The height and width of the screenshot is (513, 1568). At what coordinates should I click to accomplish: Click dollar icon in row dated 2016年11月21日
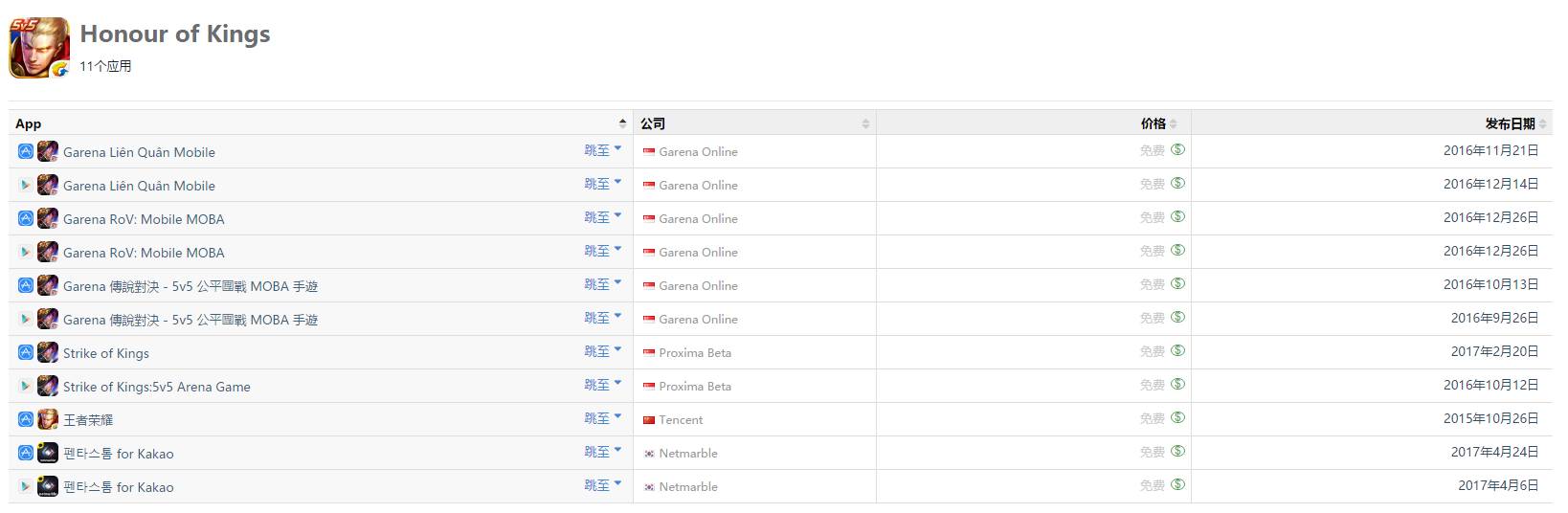tap(1178, 149)
